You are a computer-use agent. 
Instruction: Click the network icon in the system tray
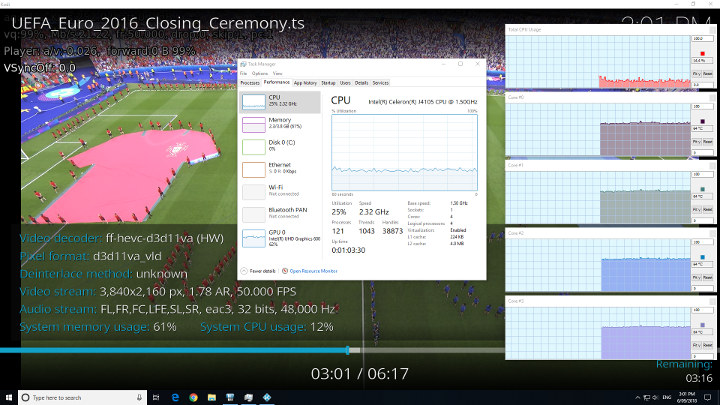point(647,398)
